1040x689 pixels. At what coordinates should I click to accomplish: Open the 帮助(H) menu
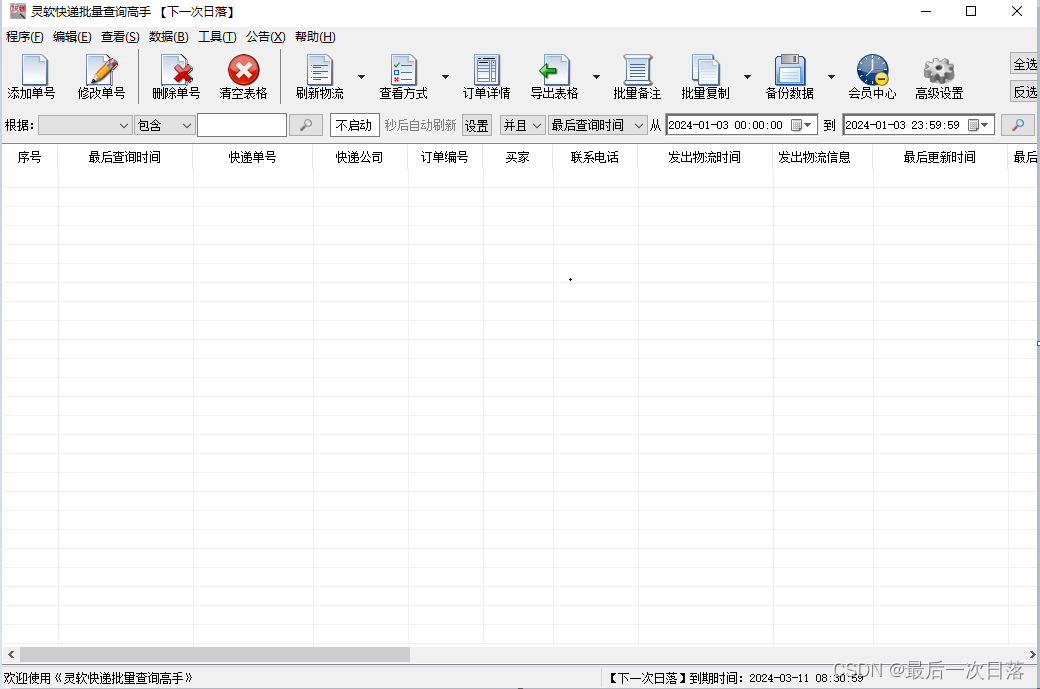[315, 36]
